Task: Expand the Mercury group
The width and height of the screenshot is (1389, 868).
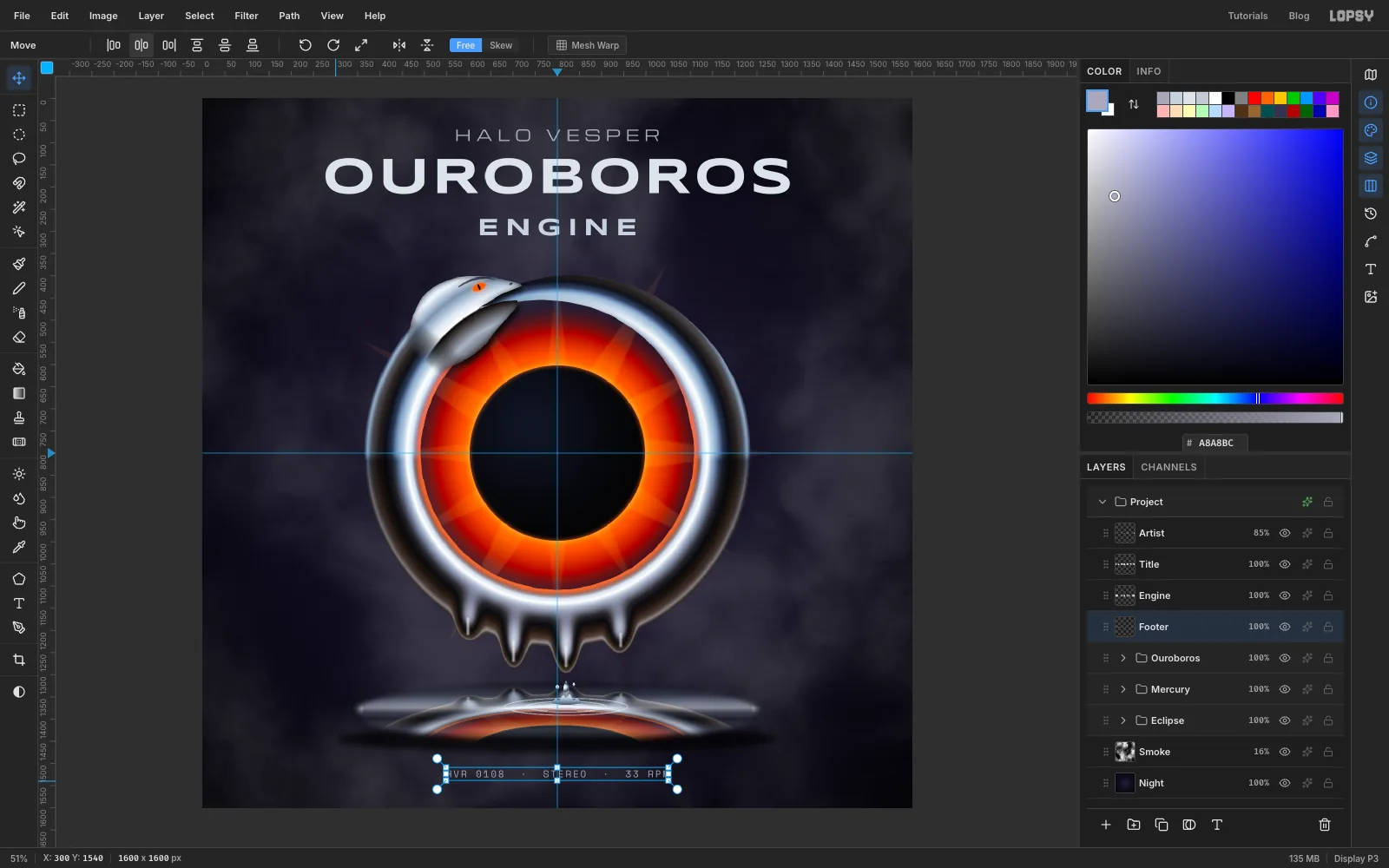Action: click(x=1123, y=689)
